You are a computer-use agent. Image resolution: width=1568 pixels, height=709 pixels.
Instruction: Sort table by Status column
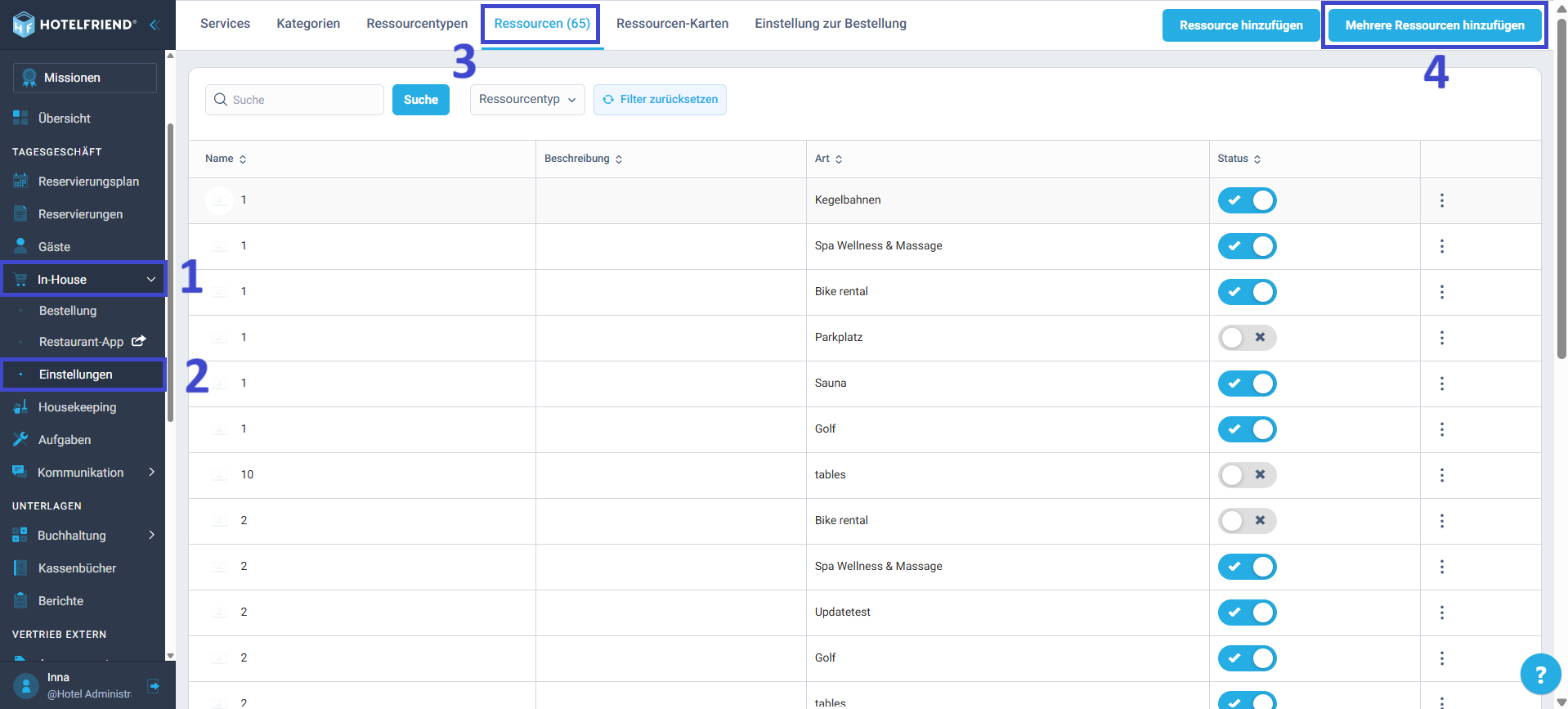tap(1239, 159)
